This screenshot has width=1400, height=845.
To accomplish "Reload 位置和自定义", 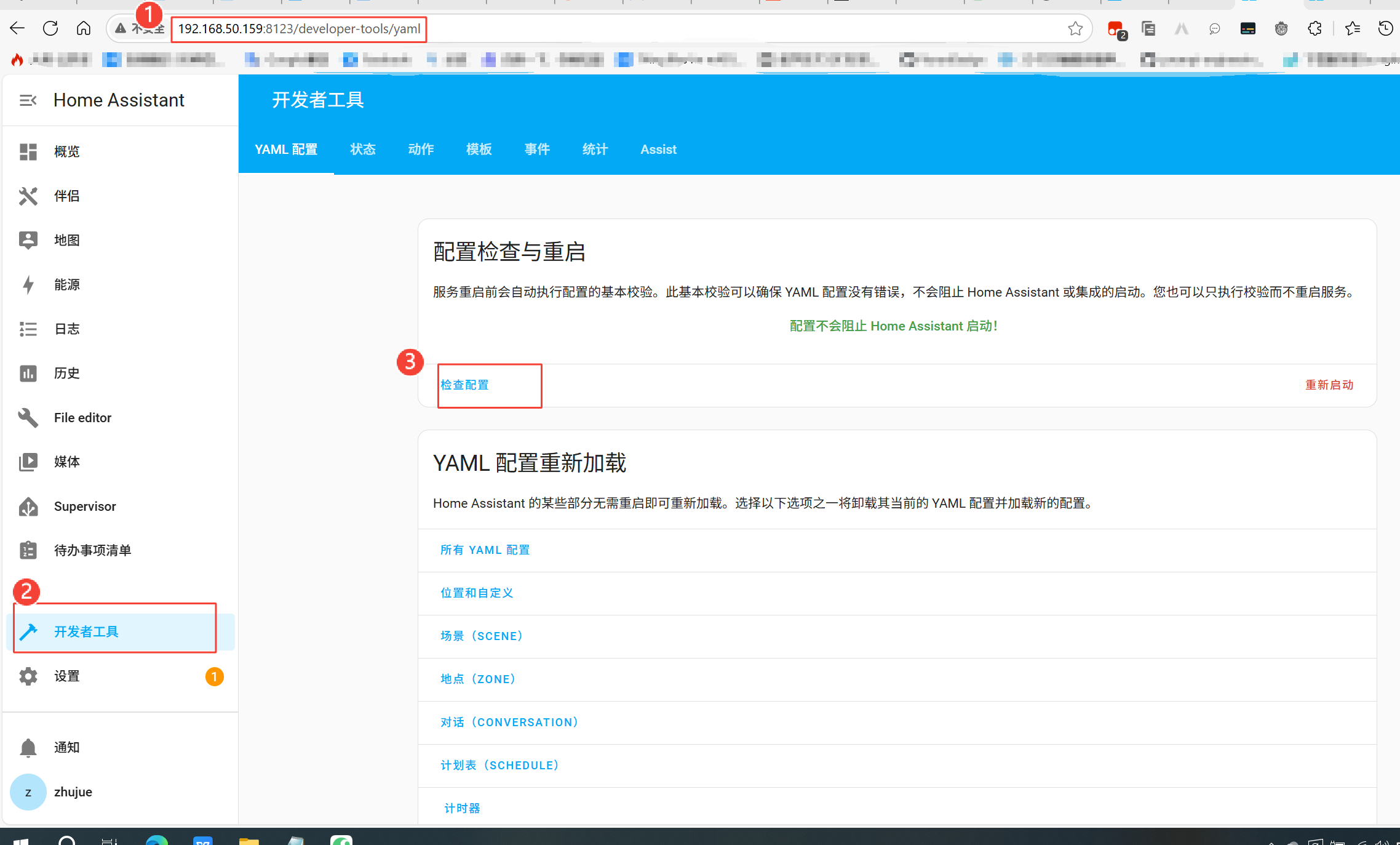I will (x=477, y=593).
